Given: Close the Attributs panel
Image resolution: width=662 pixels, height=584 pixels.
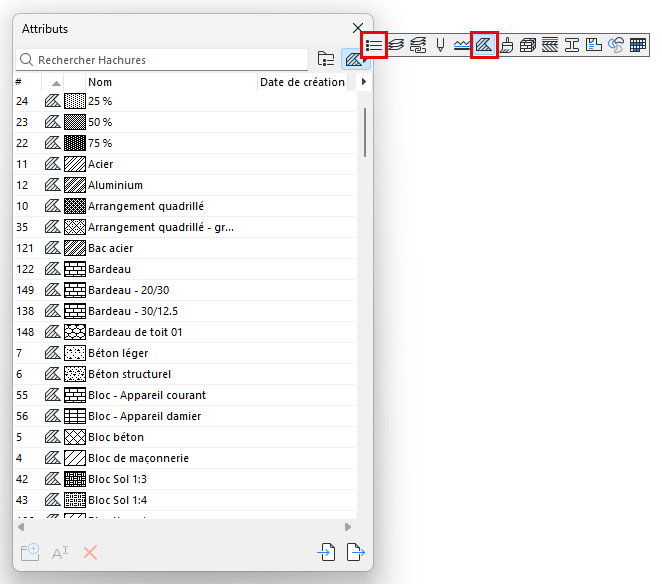Looking at the screenshot, I should point(358,28).
